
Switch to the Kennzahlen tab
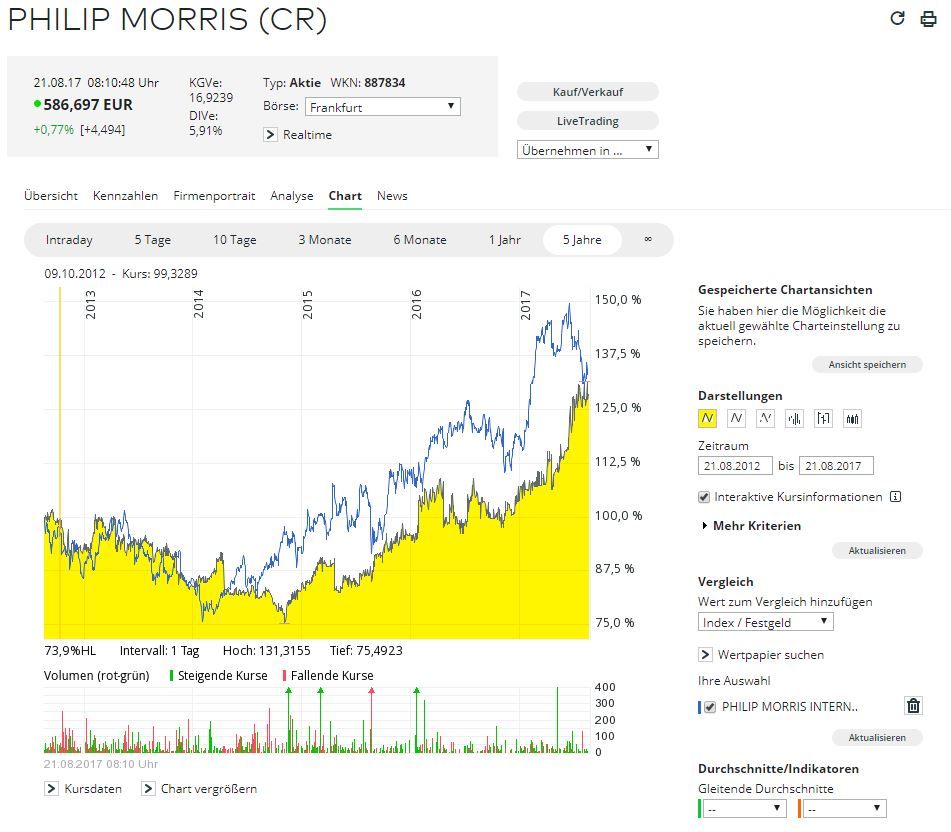pyautogui.click(x=125, y=196)
